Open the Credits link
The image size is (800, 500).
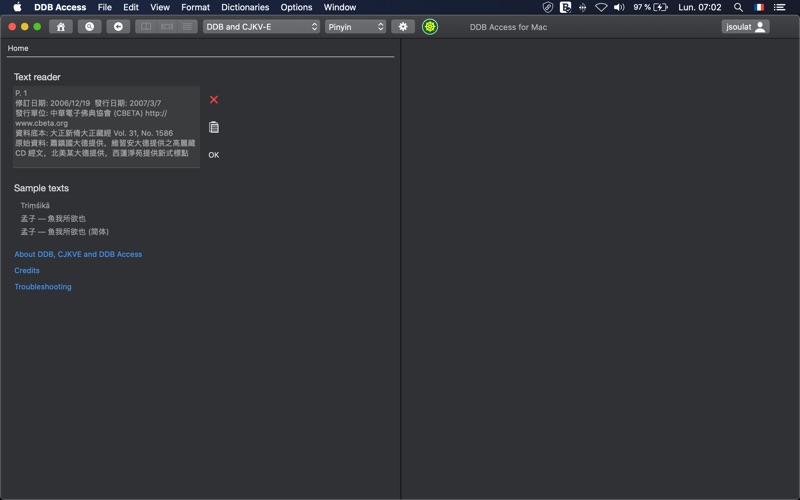[27, 270]
